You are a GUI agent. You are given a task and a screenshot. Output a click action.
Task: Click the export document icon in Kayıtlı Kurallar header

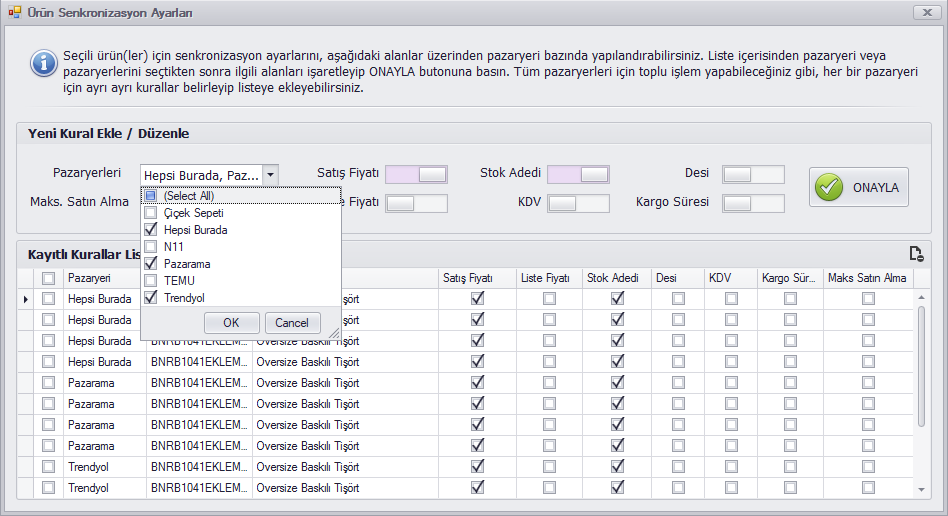point(916,254)
